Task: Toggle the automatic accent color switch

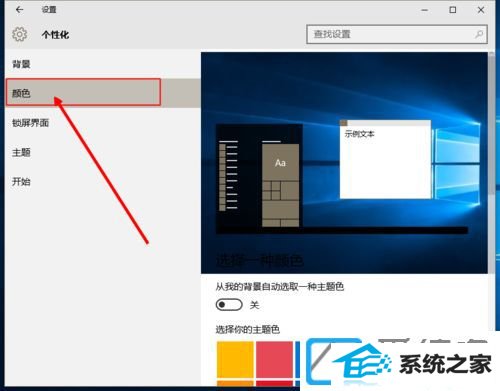Action: tap(229, 305)
